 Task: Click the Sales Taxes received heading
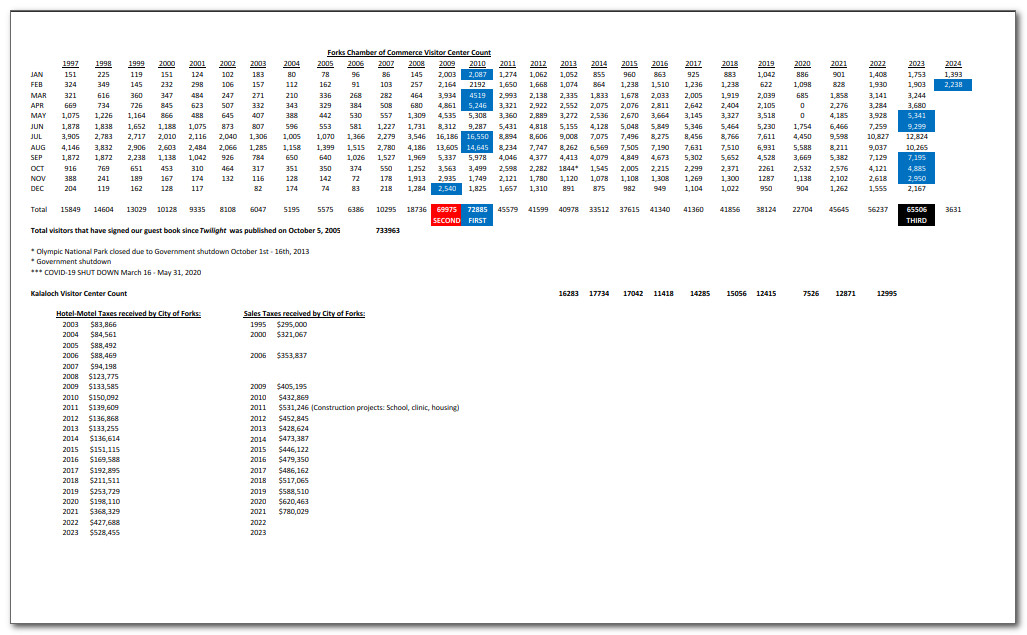point(304,314)
